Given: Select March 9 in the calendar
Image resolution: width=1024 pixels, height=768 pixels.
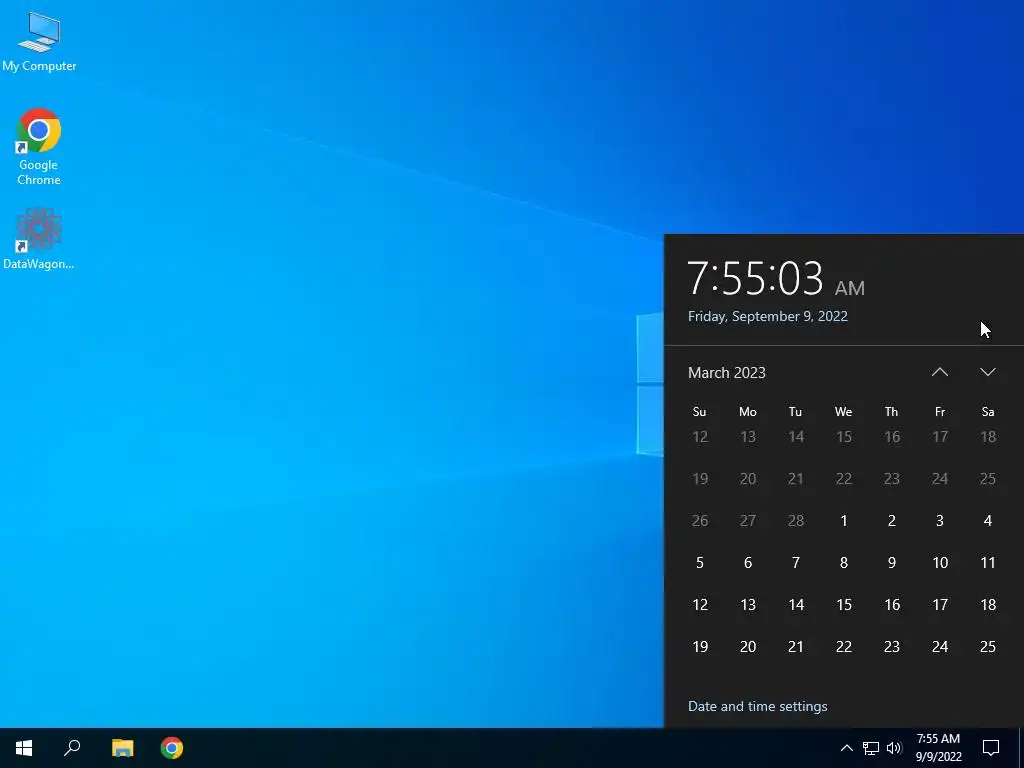Looking at the screenshot, I should pyautogui.click(x=891, y=563).
